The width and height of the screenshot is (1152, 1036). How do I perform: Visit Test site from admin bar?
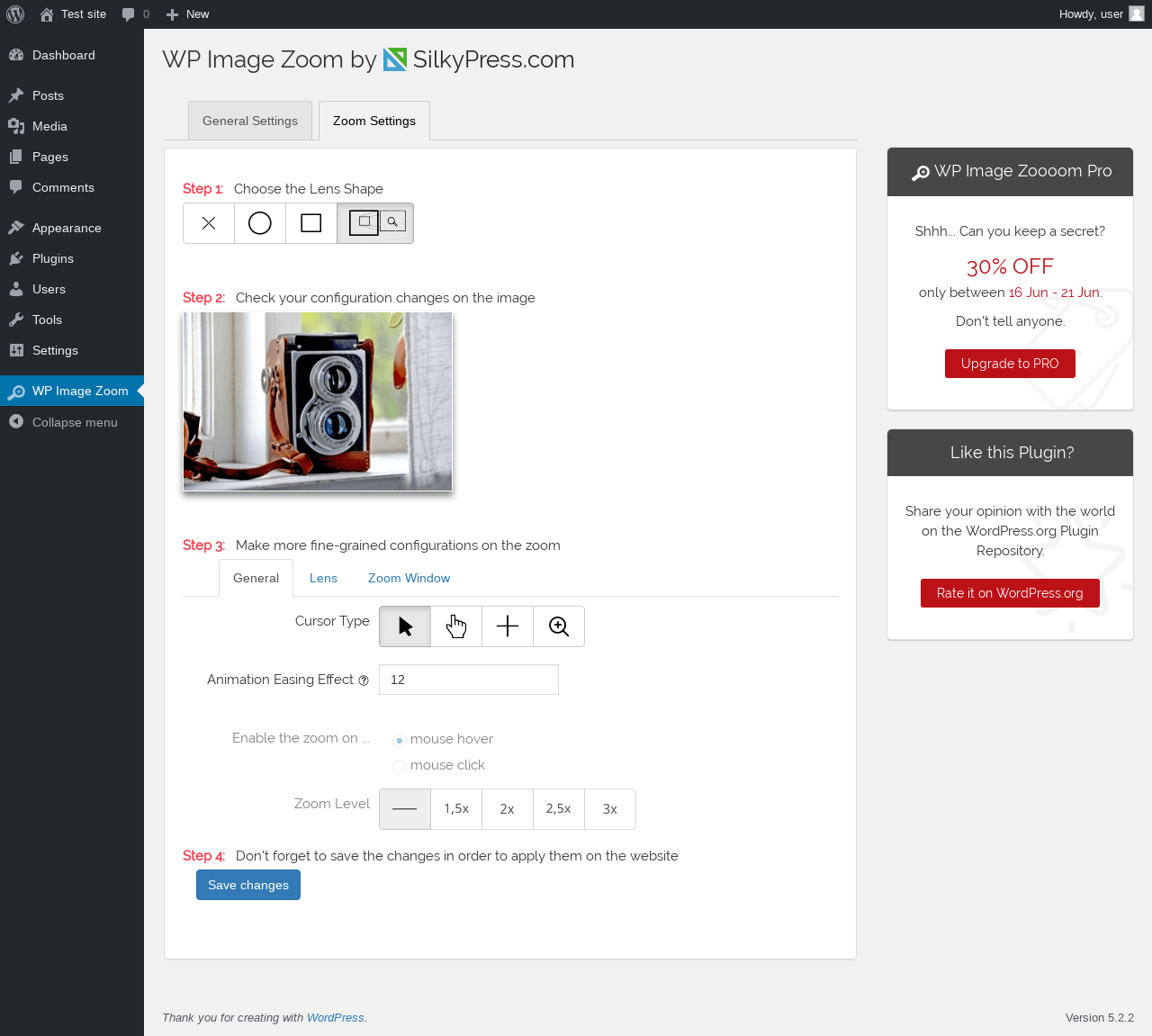click(x=73, y=14)
